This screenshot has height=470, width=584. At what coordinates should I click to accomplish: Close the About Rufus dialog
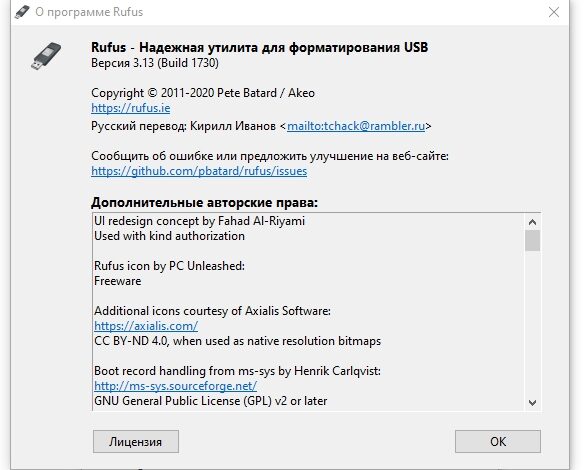554,12
